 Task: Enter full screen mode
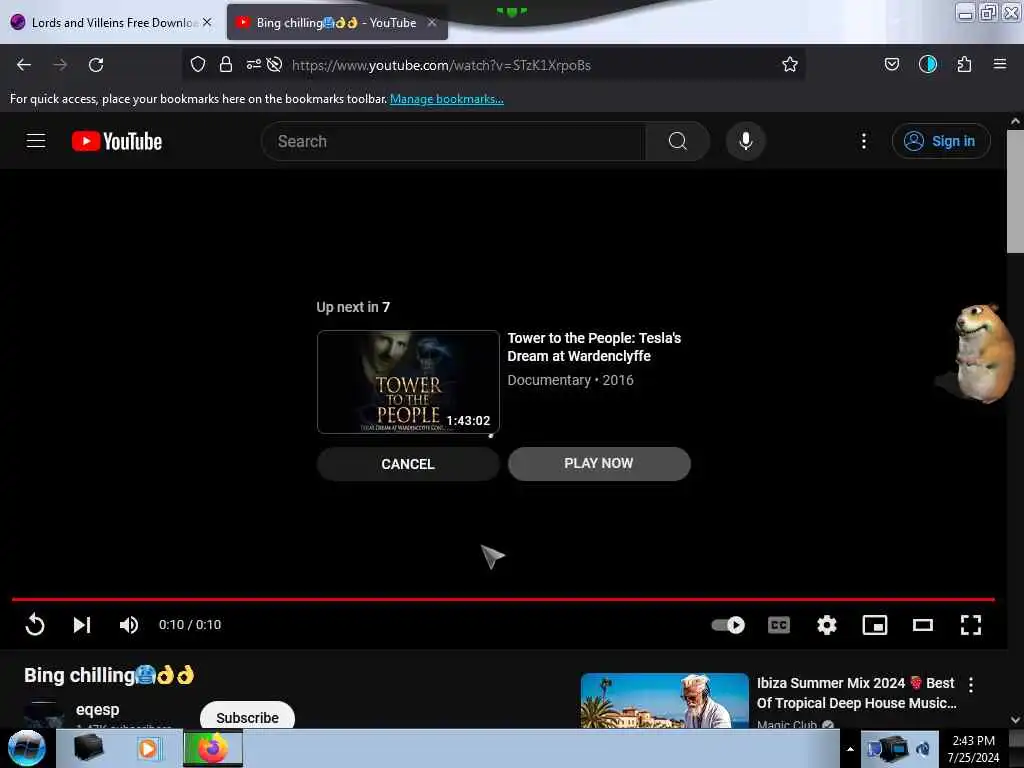pyautogui.click(x=970, y=625)
